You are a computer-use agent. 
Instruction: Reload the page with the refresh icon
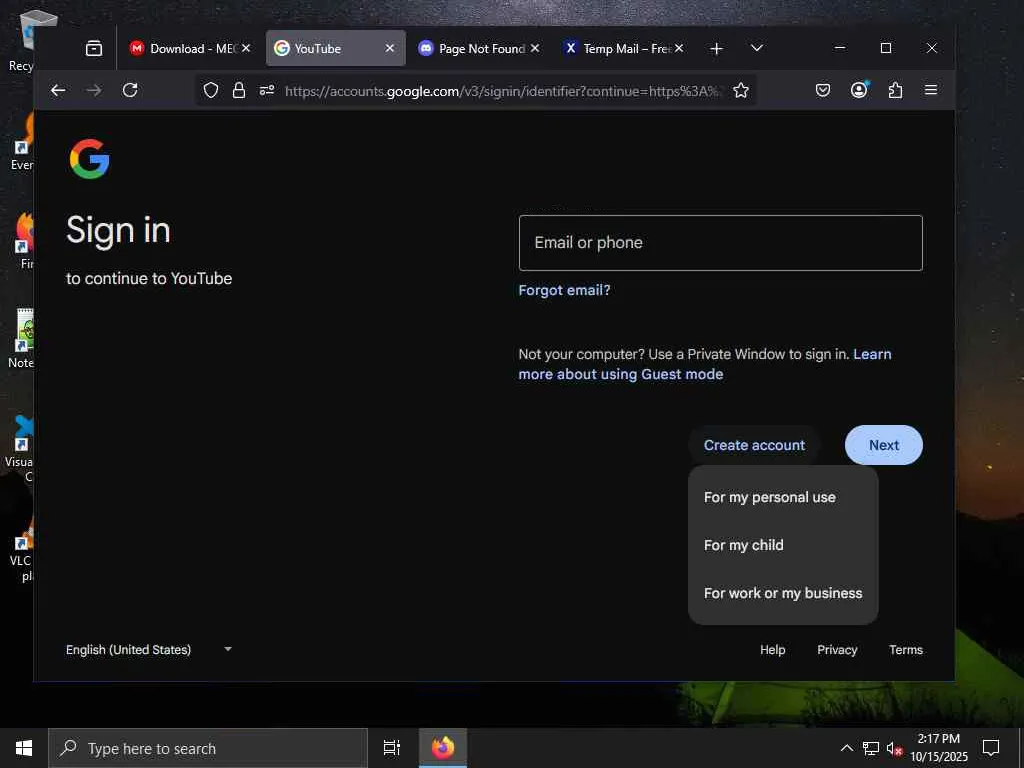130,90
